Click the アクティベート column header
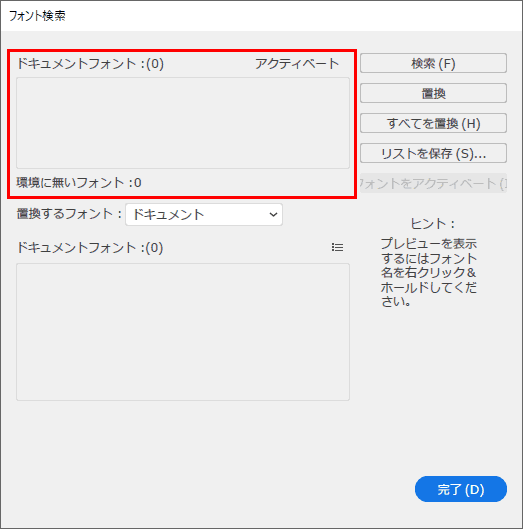Viewport: 523px width, 529px height. (297, 63)
